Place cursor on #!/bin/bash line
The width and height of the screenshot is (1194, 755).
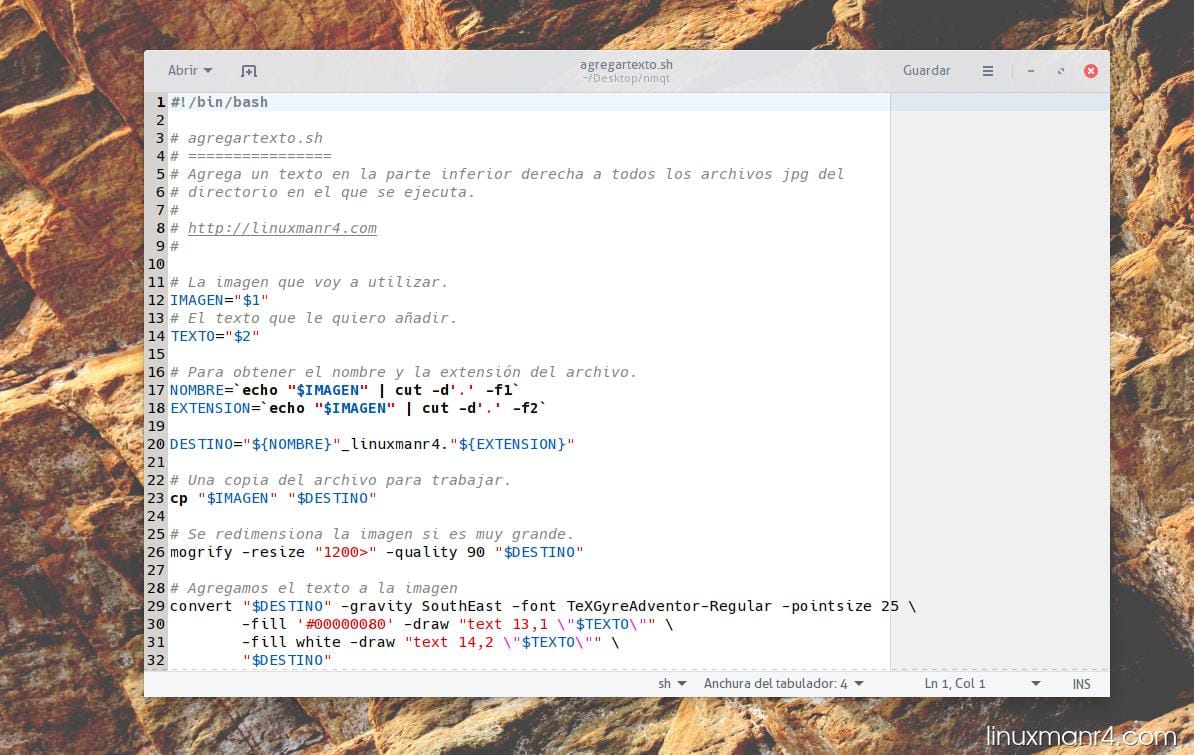point(219,102)
